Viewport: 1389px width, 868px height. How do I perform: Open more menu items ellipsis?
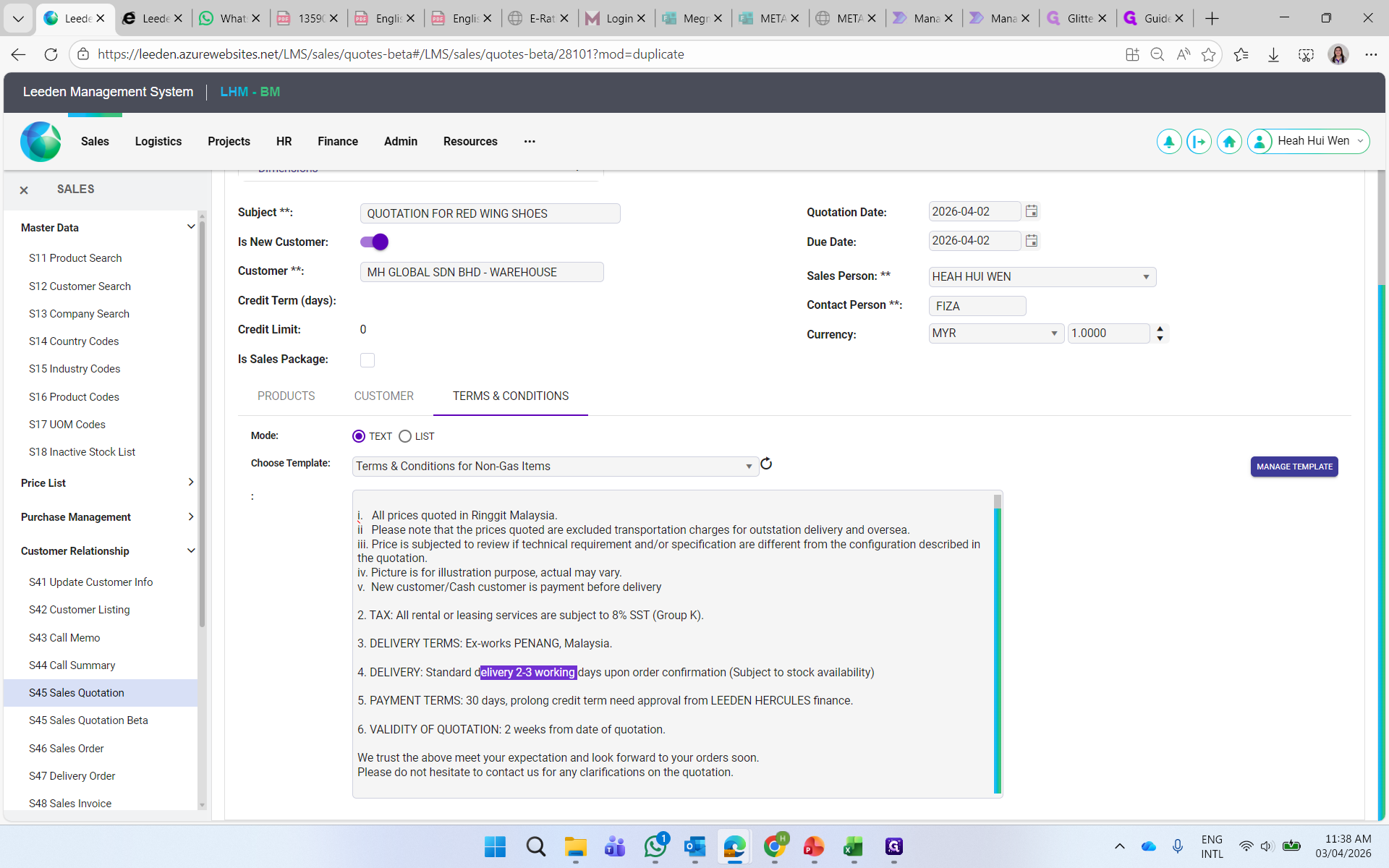(x=530, y=142)
